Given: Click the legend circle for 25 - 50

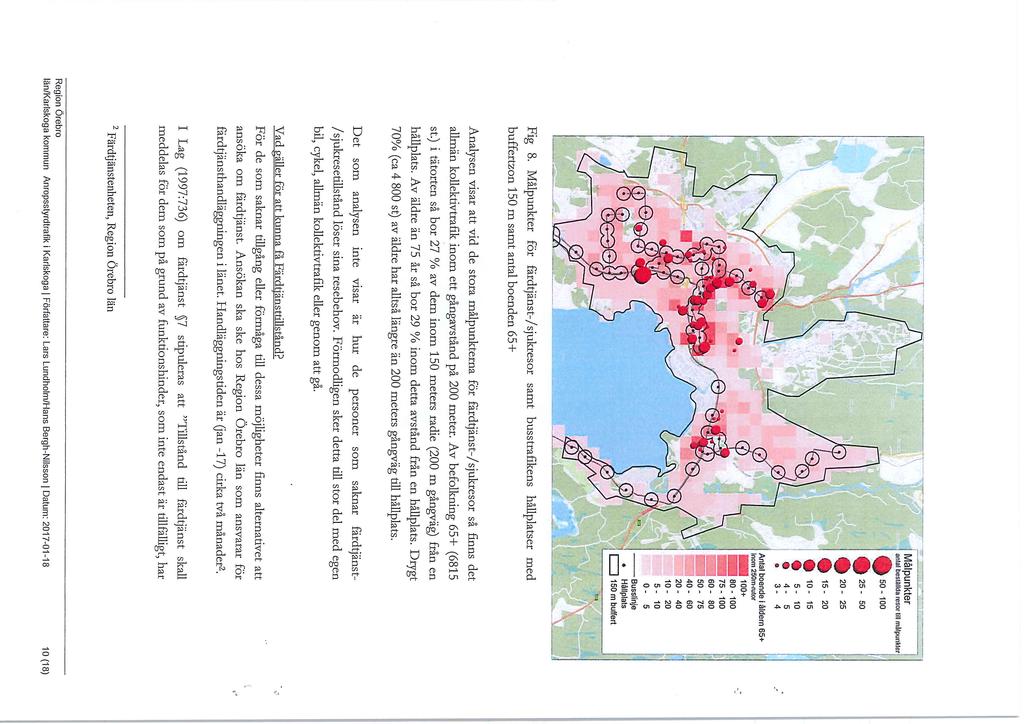Looking at the screenshot, I should click(861, 565).
